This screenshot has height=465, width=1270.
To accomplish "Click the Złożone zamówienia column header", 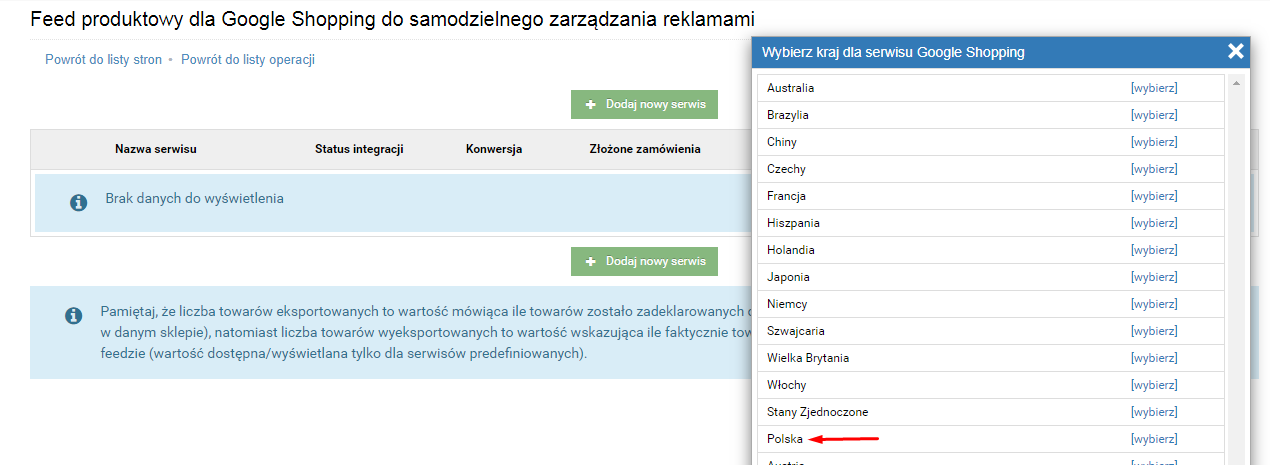I will pyautogui.click(x=645, y=149).
